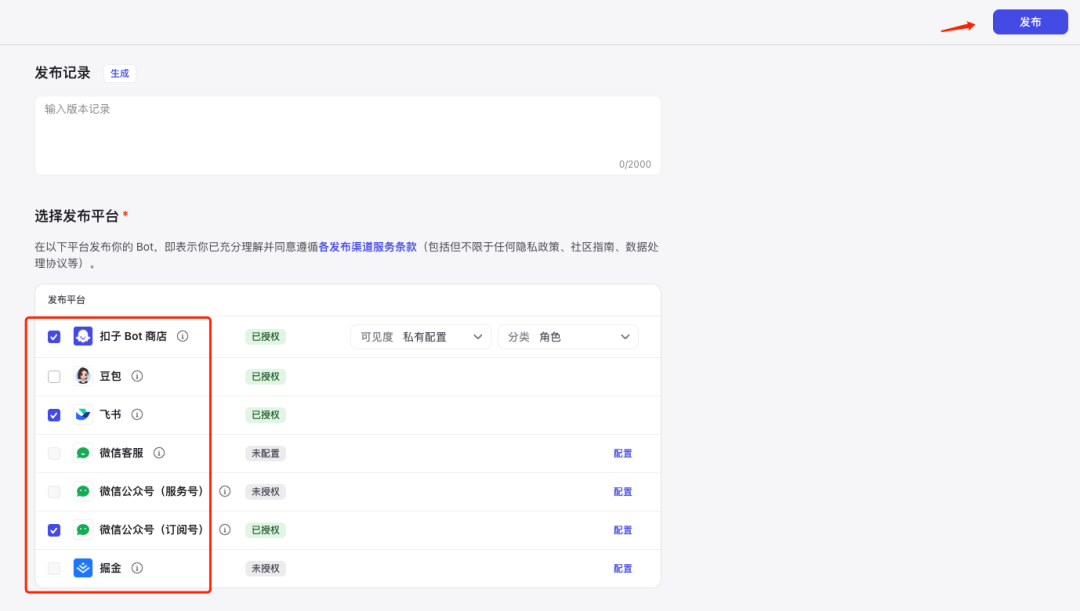The width and height of the screenshot is (1080, 611).
Task: Click the 微信公众号（服务号）icon
Action: point(83,491)
